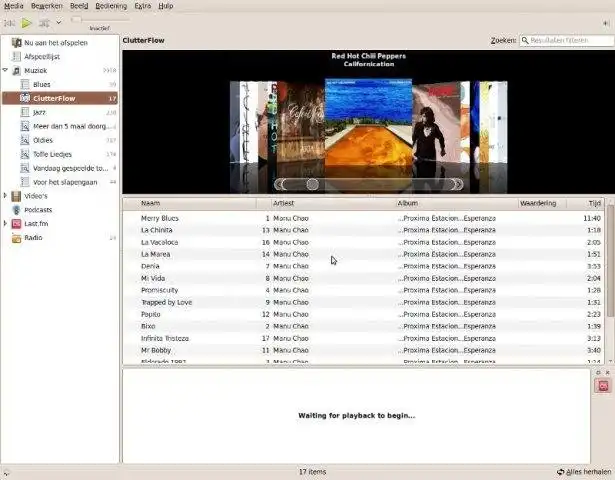
Task: Select the La Marea track
Action: pyautogui.click(x=364, y=254)
